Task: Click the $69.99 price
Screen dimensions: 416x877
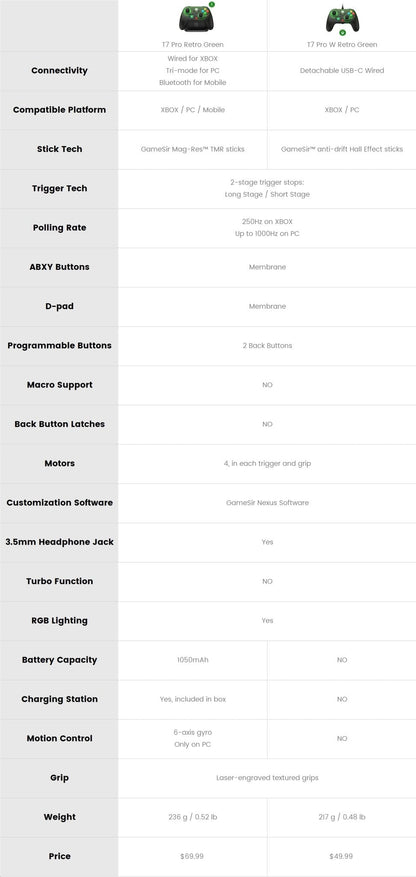Action: 192,856
